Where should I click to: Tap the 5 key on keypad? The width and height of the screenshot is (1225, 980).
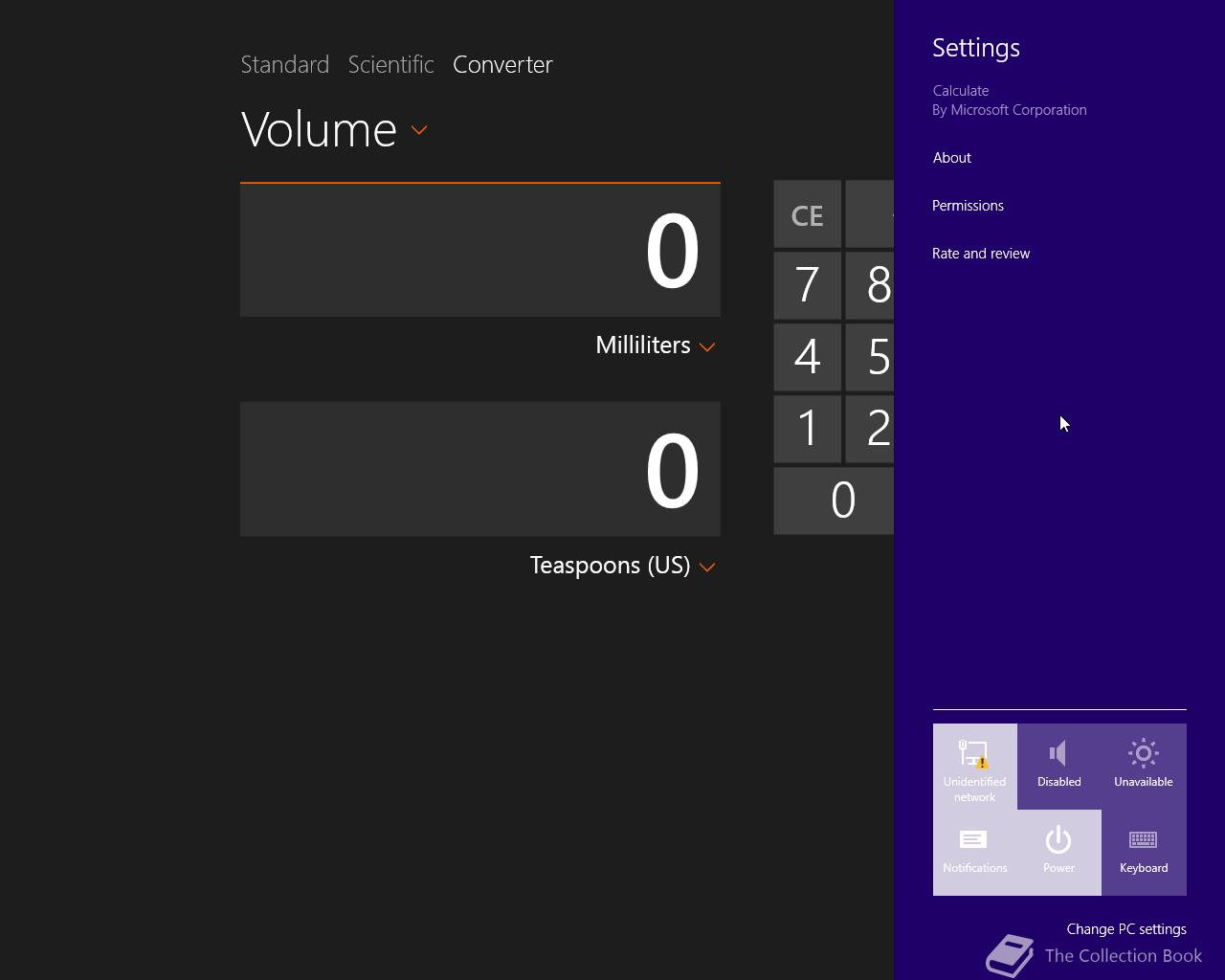pos(870,357)
